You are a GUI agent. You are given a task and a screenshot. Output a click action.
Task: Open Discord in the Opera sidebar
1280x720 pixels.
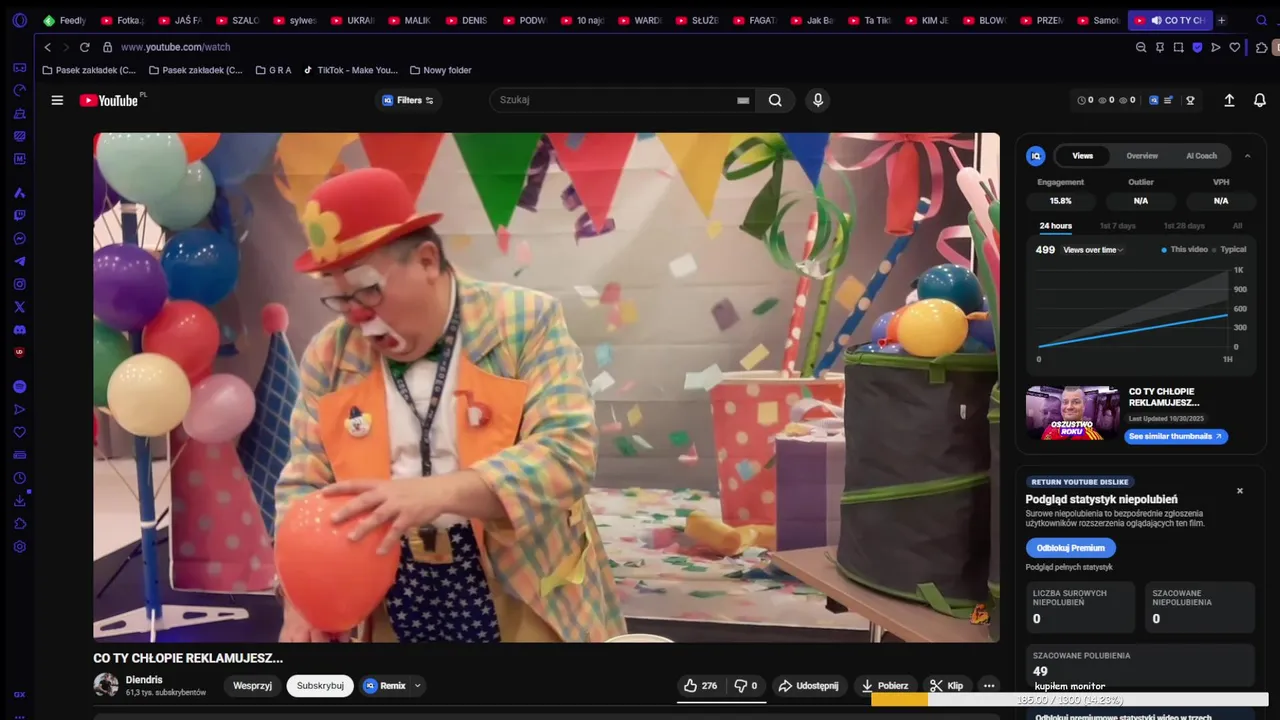pos(20,330)
